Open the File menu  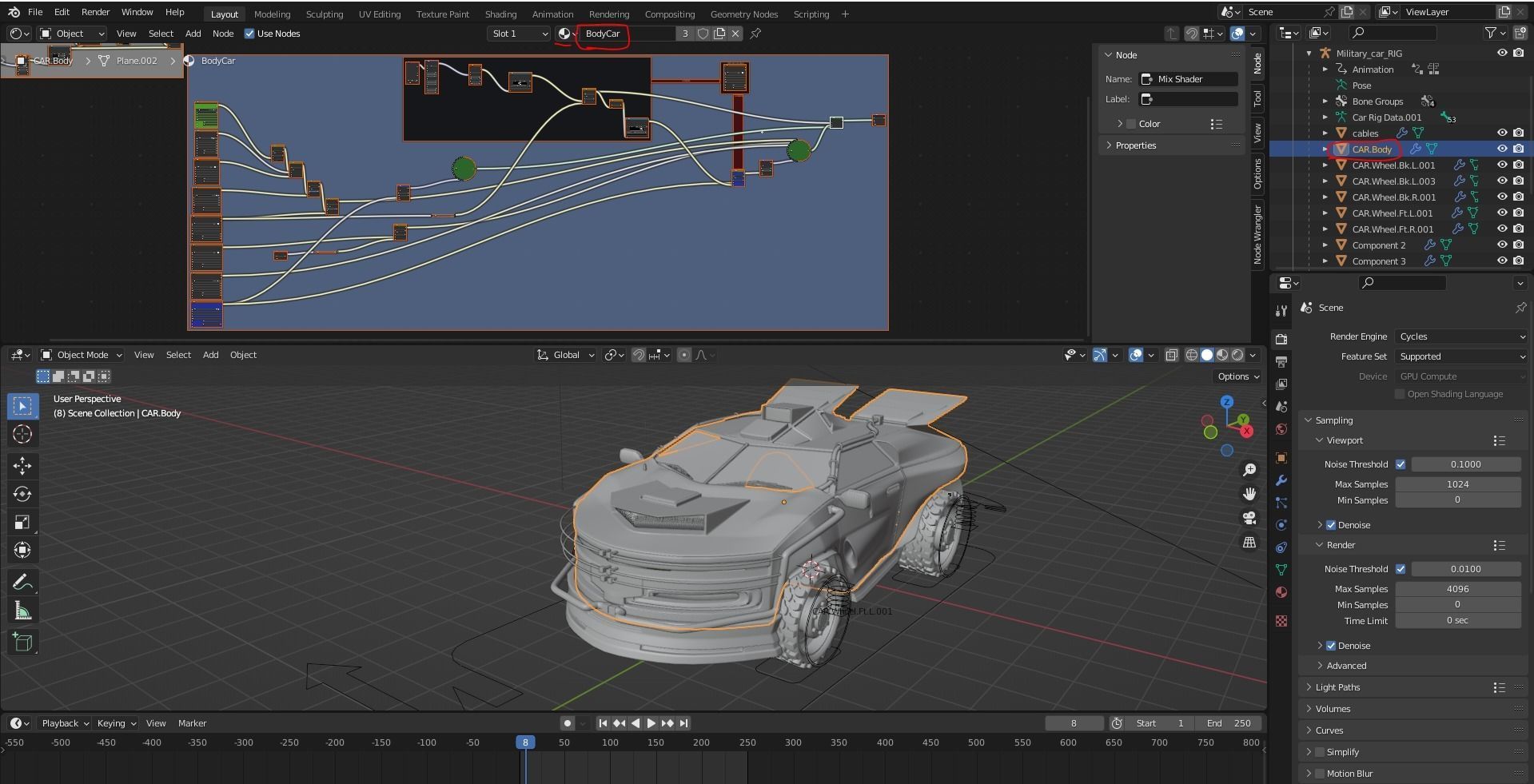click(35, 12)
